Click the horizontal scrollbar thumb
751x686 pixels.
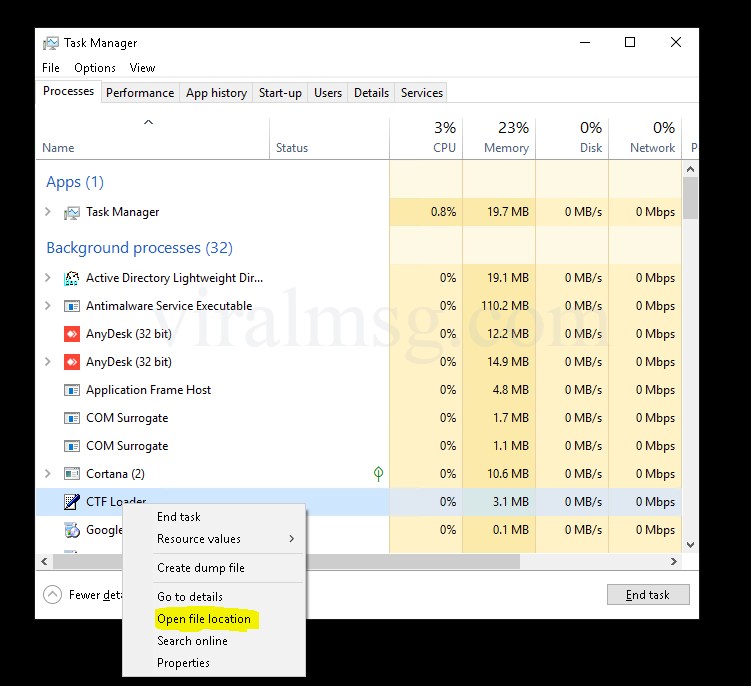tap(286, 561)
